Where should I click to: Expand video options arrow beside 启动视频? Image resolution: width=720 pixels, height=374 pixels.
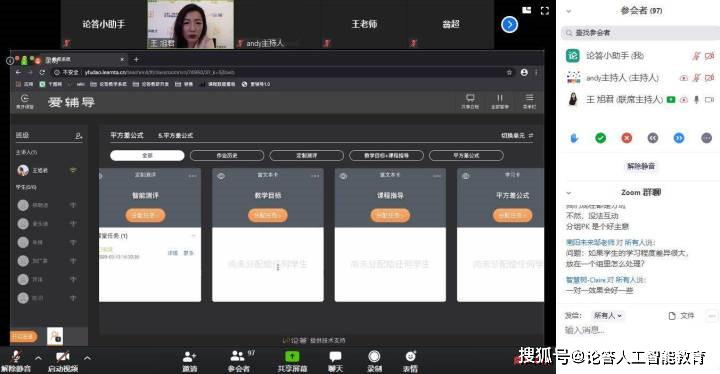[x=87, y=358]
